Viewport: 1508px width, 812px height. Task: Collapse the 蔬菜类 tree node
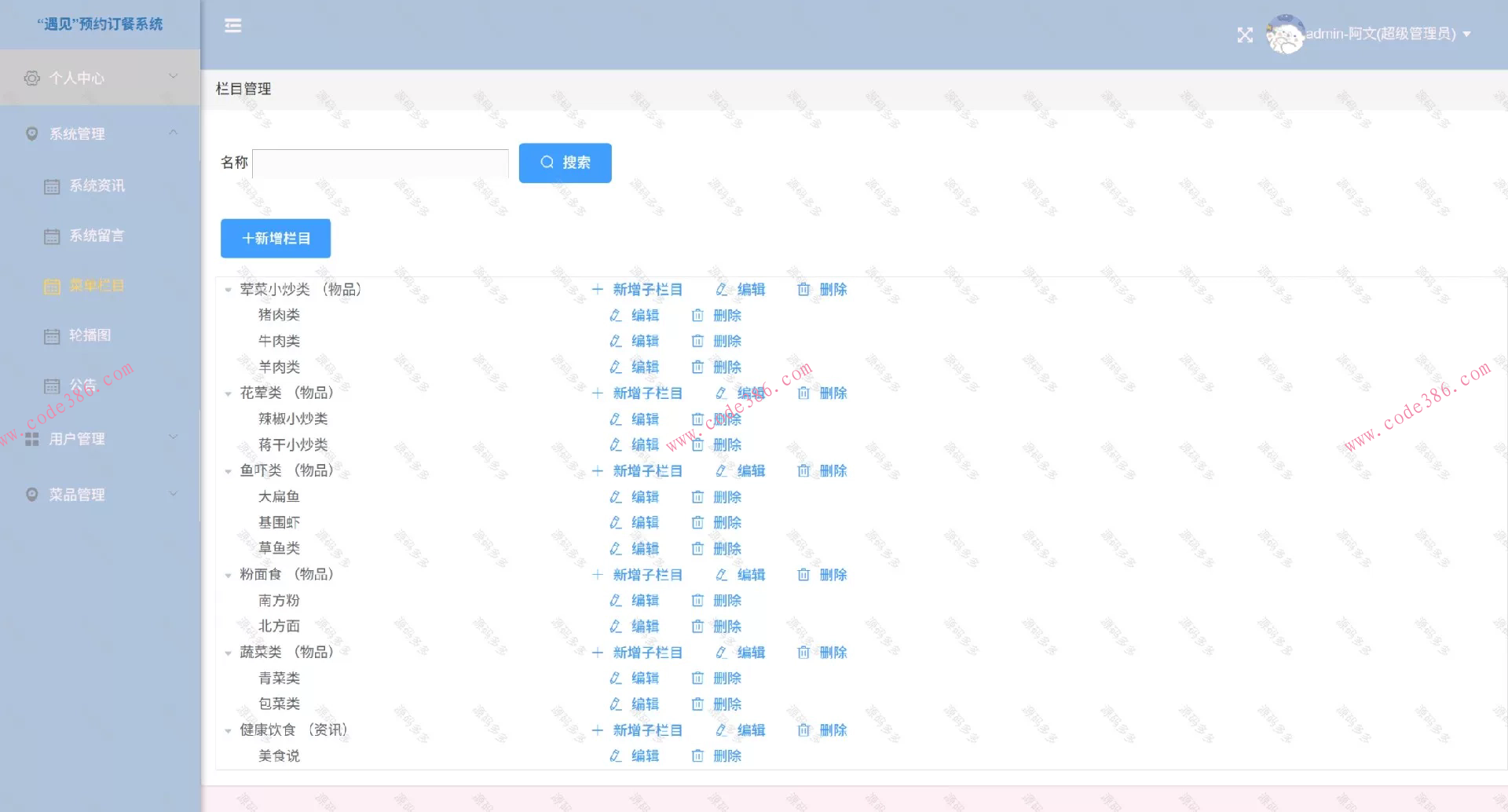point(228,653)
